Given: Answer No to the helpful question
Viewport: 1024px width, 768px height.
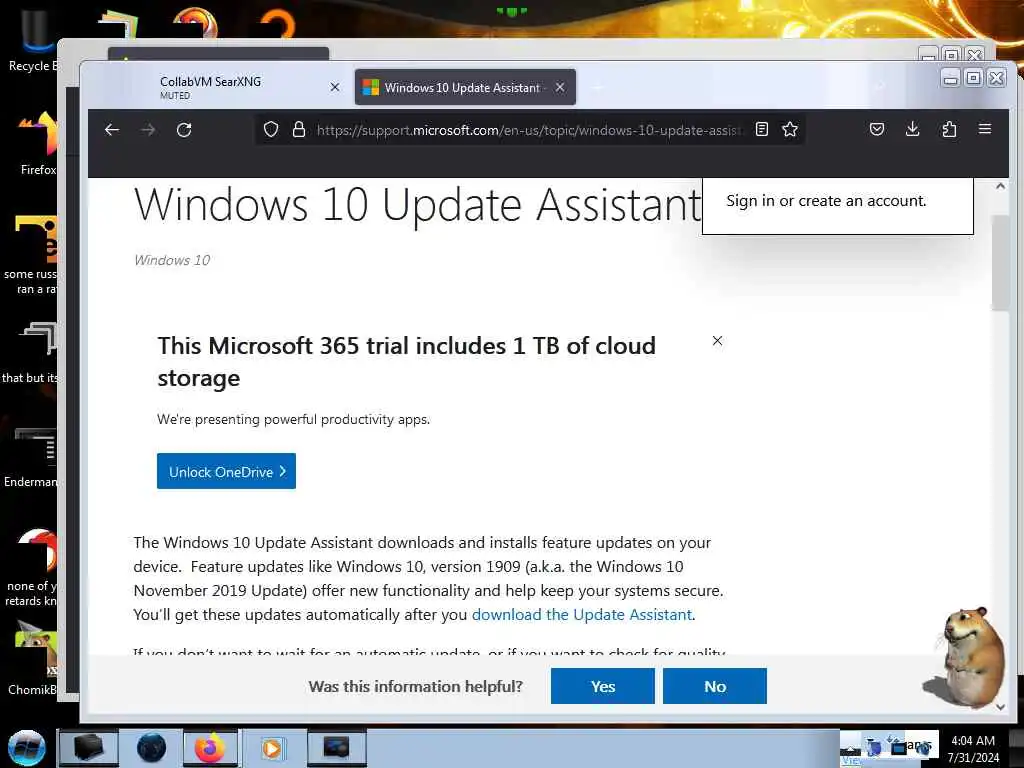Looking at the screenshot, I should 714,686.
